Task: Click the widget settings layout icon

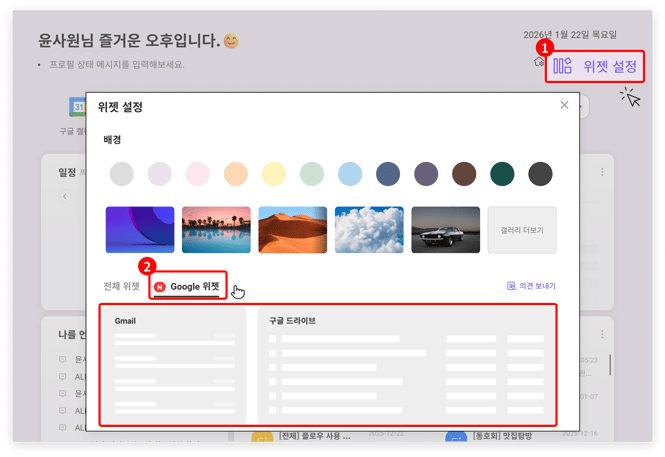Action: point(562,66)
